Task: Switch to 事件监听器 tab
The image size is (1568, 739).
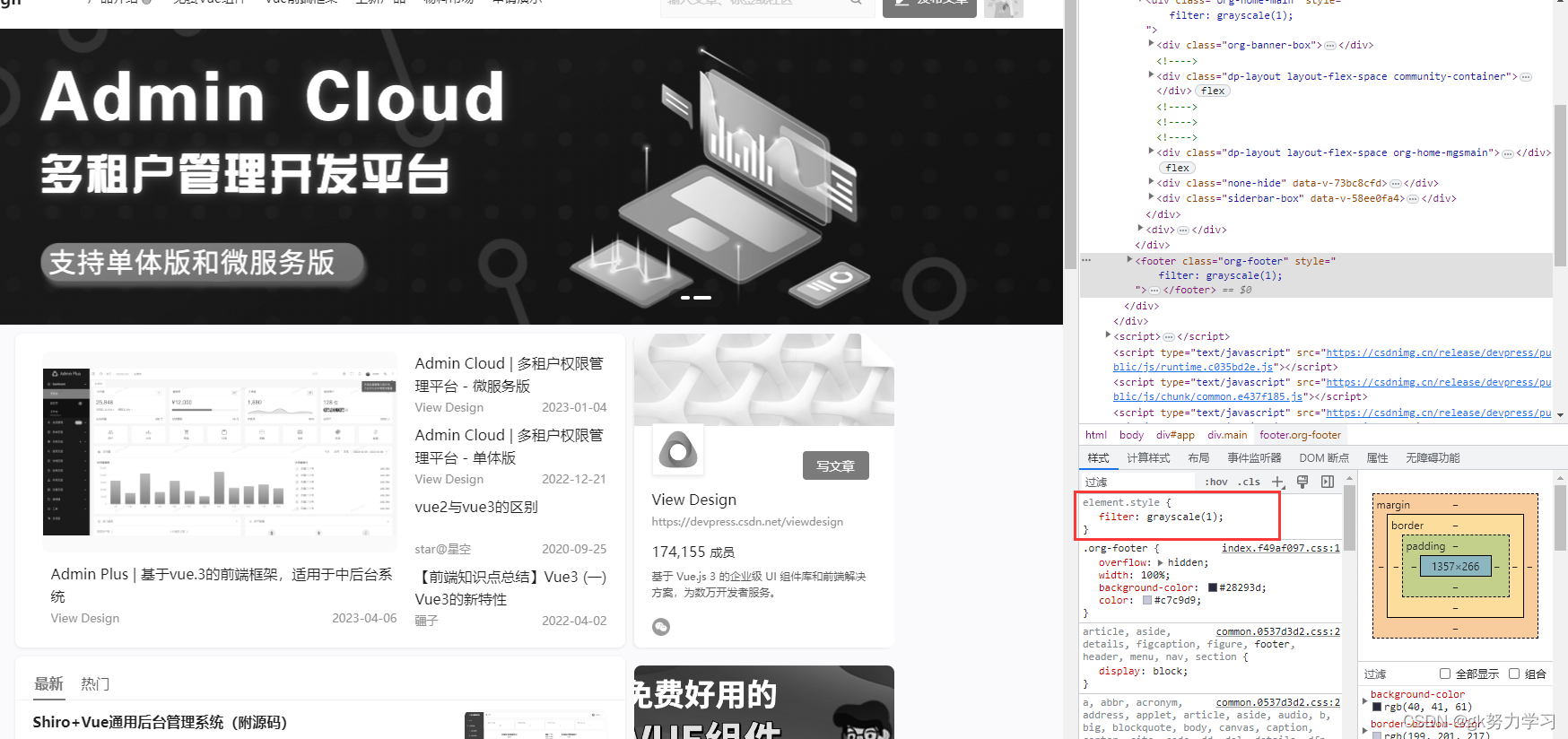Action: point(1254,457)
